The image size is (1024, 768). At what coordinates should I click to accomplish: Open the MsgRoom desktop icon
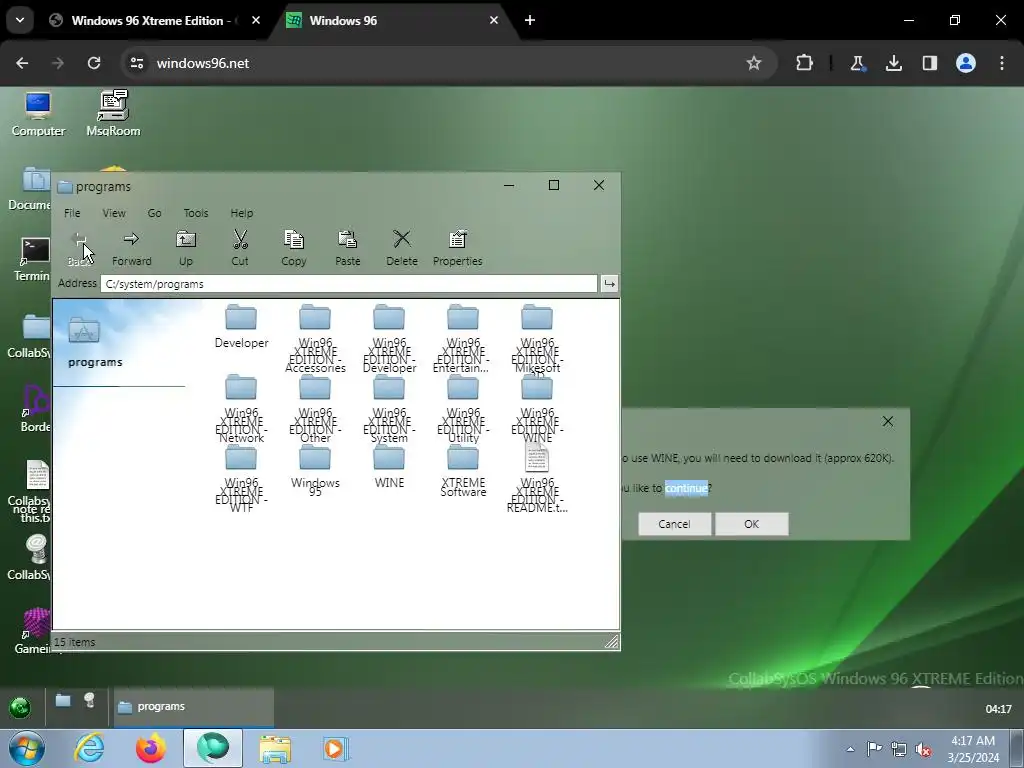[113, 114]
